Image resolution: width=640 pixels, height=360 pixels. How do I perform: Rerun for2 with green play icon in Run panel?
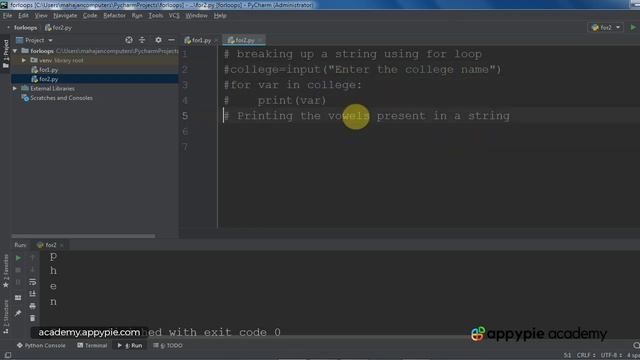coord(18,258)
